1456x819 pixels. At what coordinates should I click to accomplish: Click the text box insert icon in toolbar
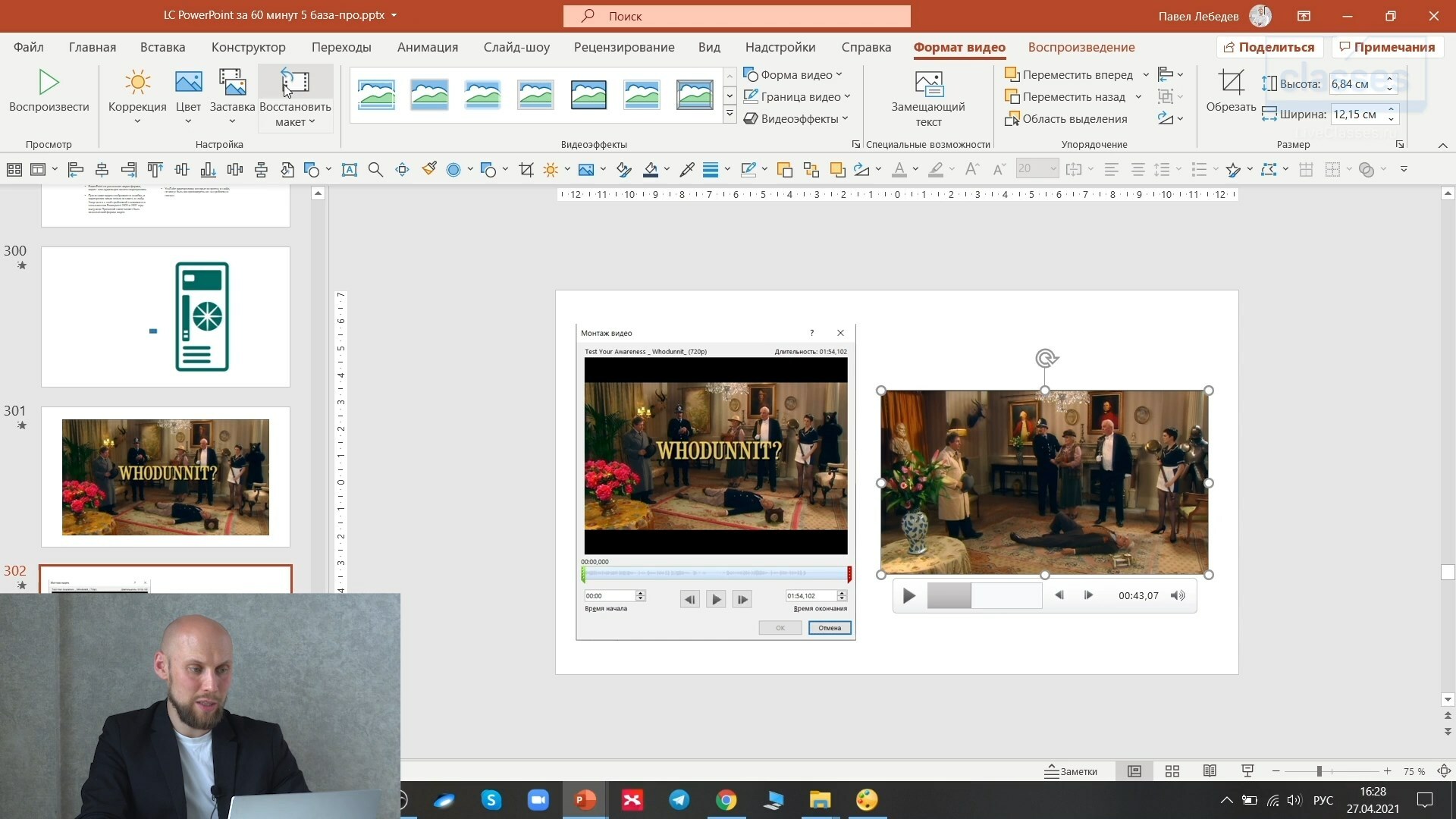click(x=349, y=170)
